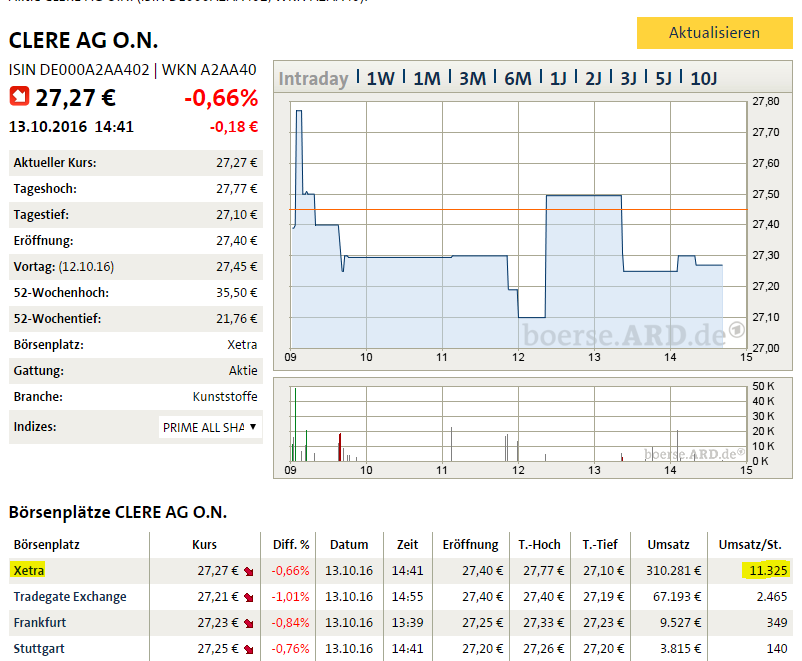Click the Gattung value Aktie

click(x=243, y=370)
